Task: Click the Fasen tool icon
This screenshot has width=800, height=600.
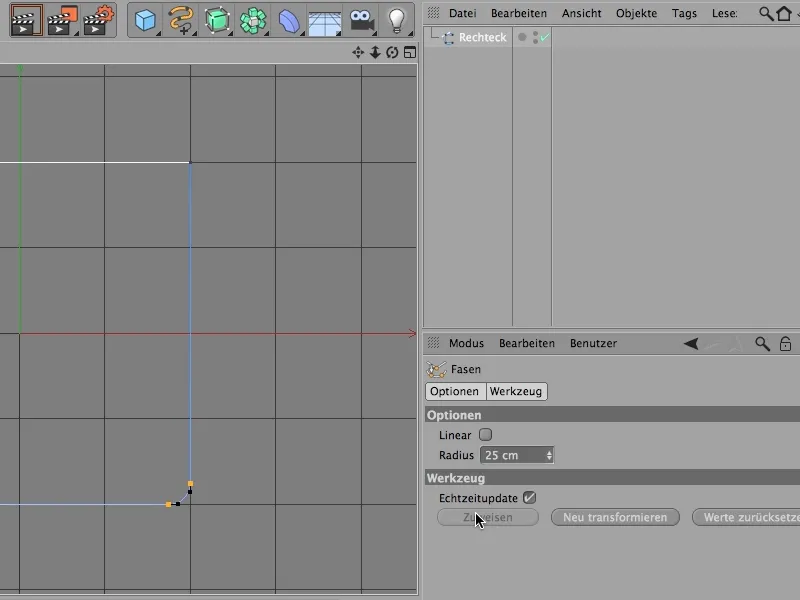Action: tap(436, 369)
